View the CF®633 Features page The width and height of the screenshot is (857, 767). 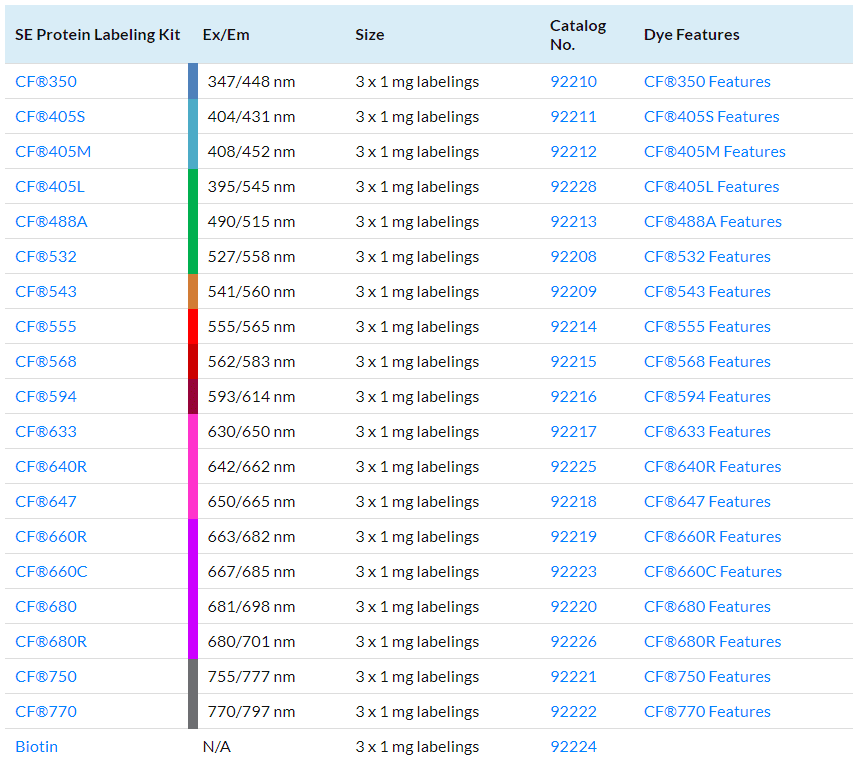pyautogui.click(x=707, y=432)
